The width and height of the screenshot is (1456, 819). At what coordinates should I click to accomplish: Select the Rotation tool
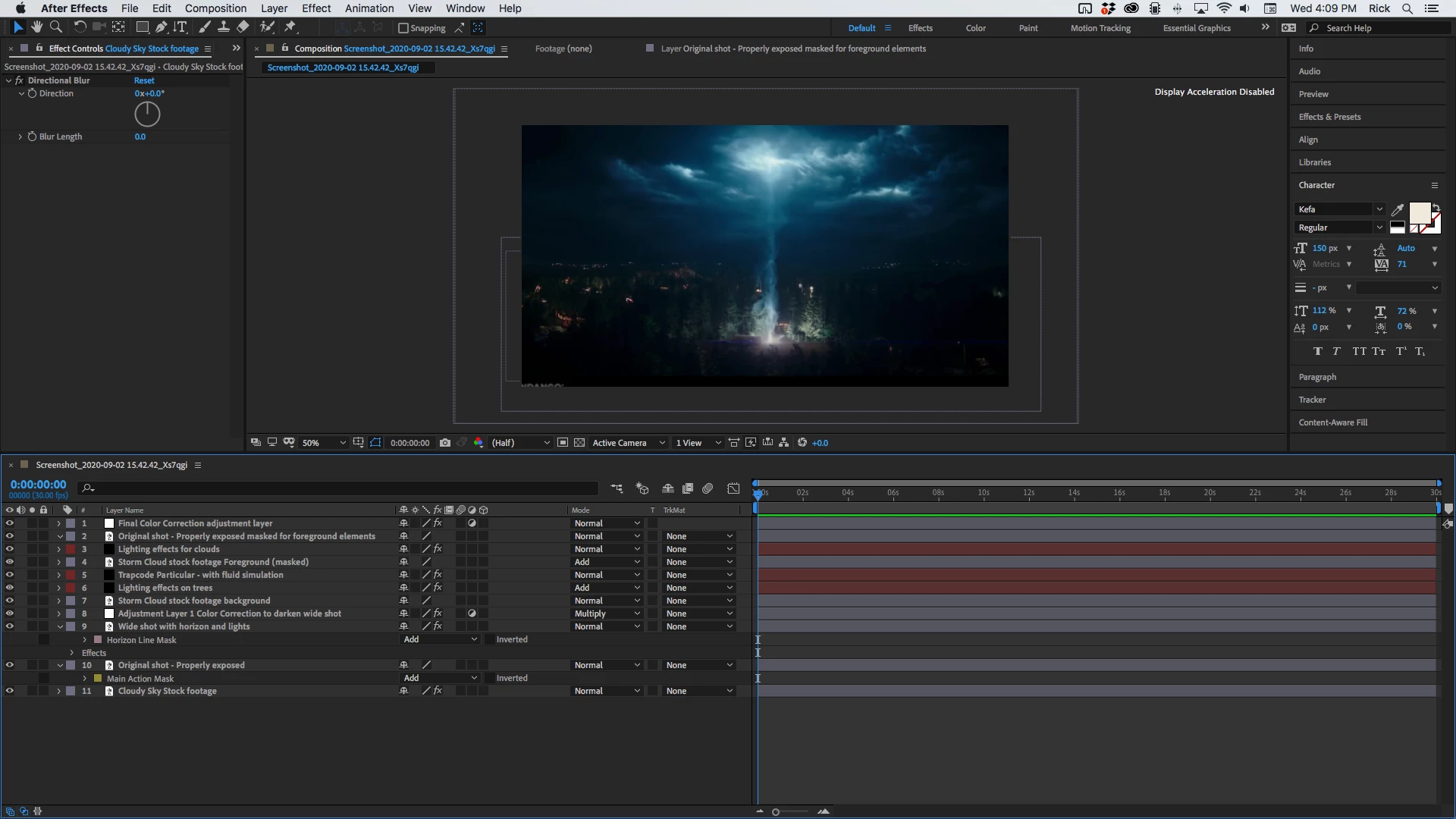pos(80,27)
